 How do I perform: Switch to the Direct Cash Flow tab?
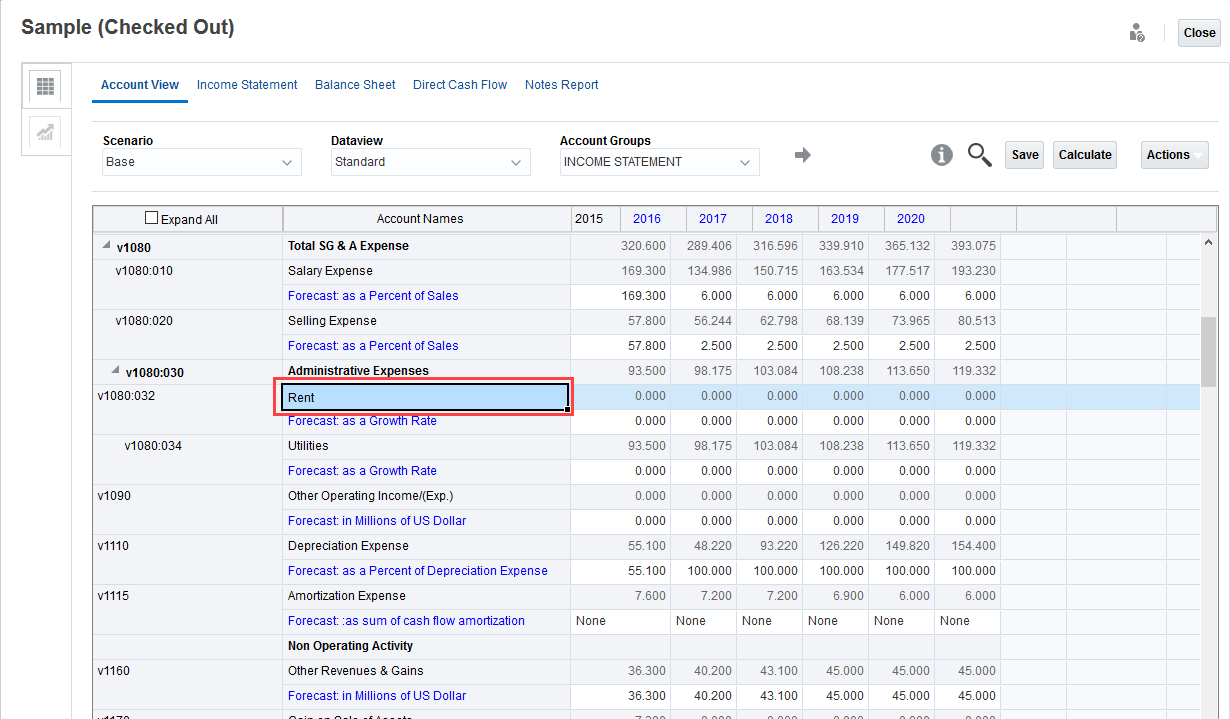460,85
